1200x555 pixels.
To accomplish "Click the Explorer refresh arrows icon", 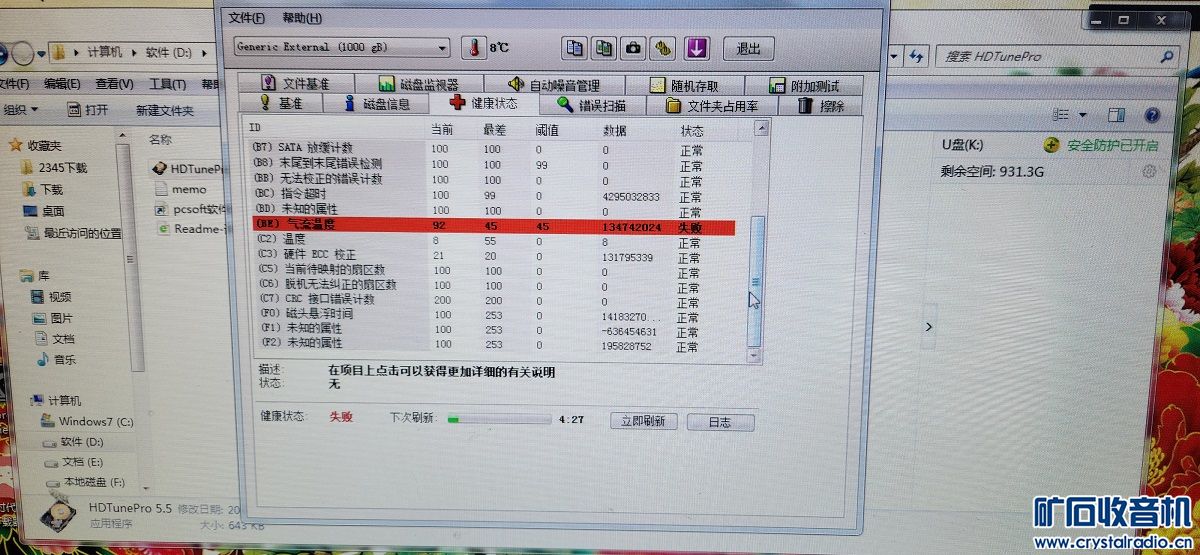I will 915,57.
